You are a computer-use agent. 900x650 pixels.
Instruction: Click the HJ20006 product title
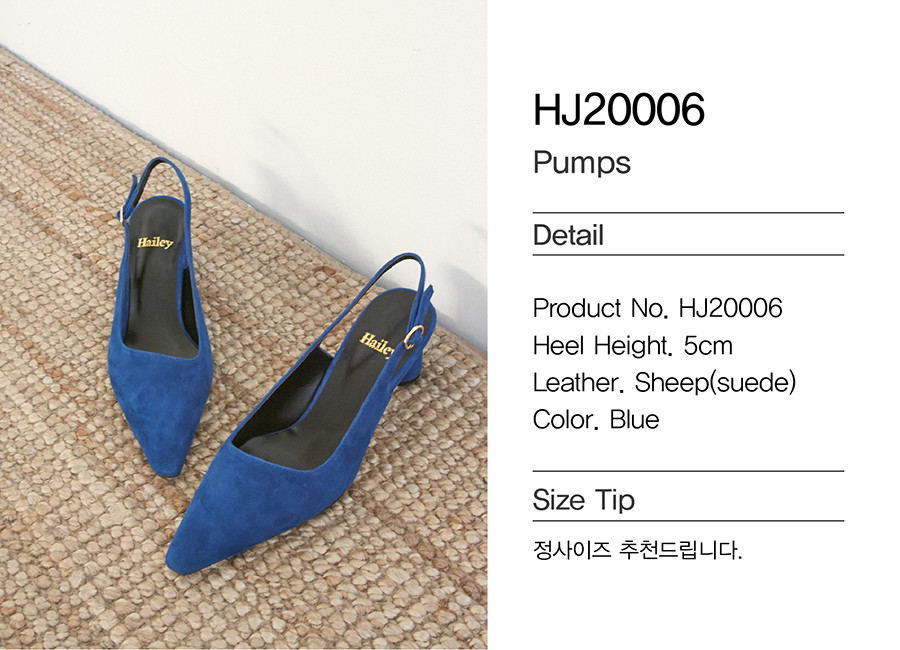618,110
